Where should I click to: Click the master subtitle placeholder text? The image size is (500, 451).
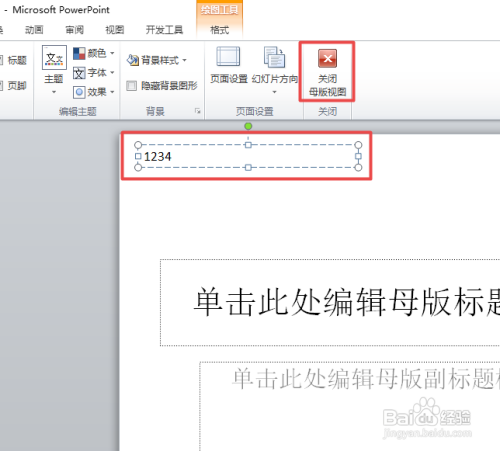(366, 378)
